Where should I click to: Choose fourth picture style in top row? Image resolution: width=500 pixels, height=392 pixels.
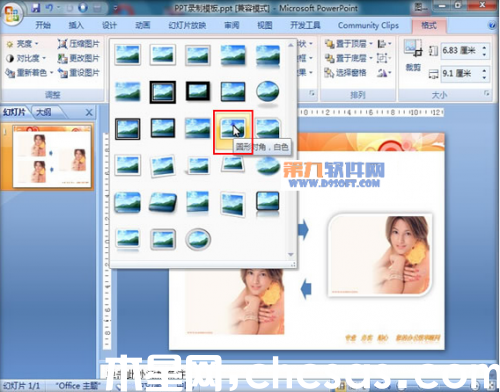[x=233, y=55]
